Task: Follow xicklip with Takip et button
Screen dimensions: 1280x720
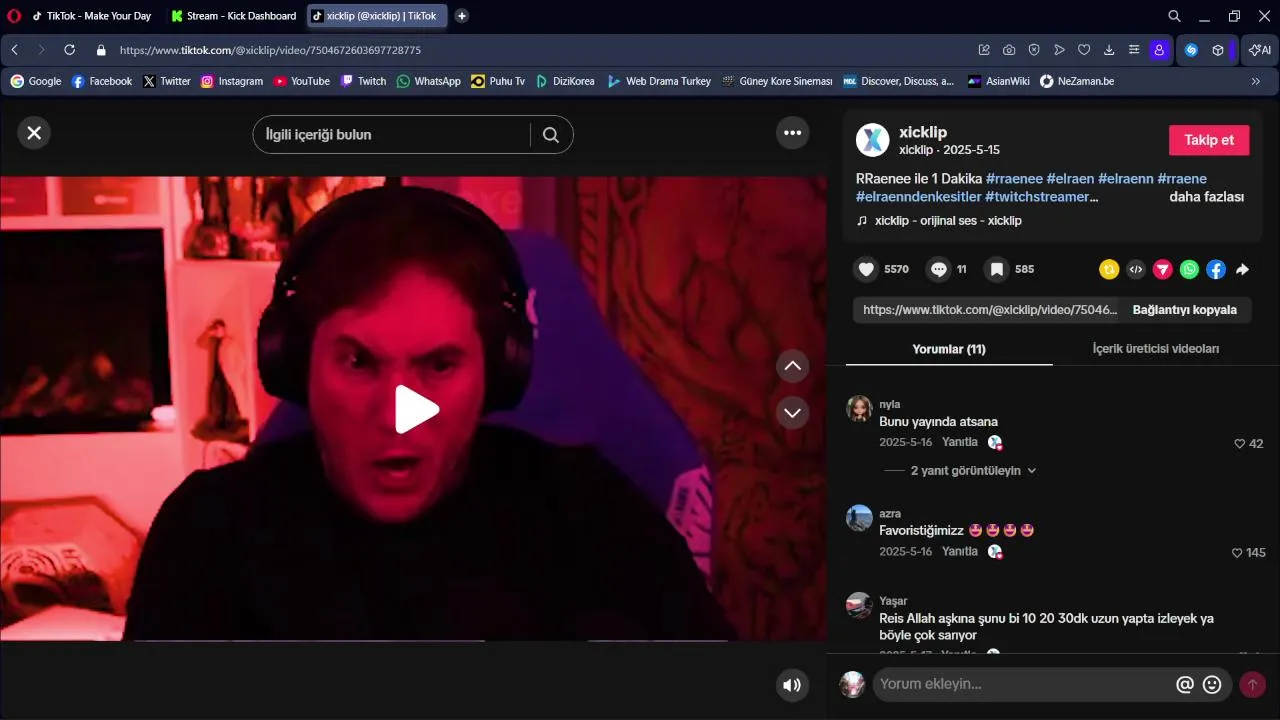Action: click(x=1209, y=140)
